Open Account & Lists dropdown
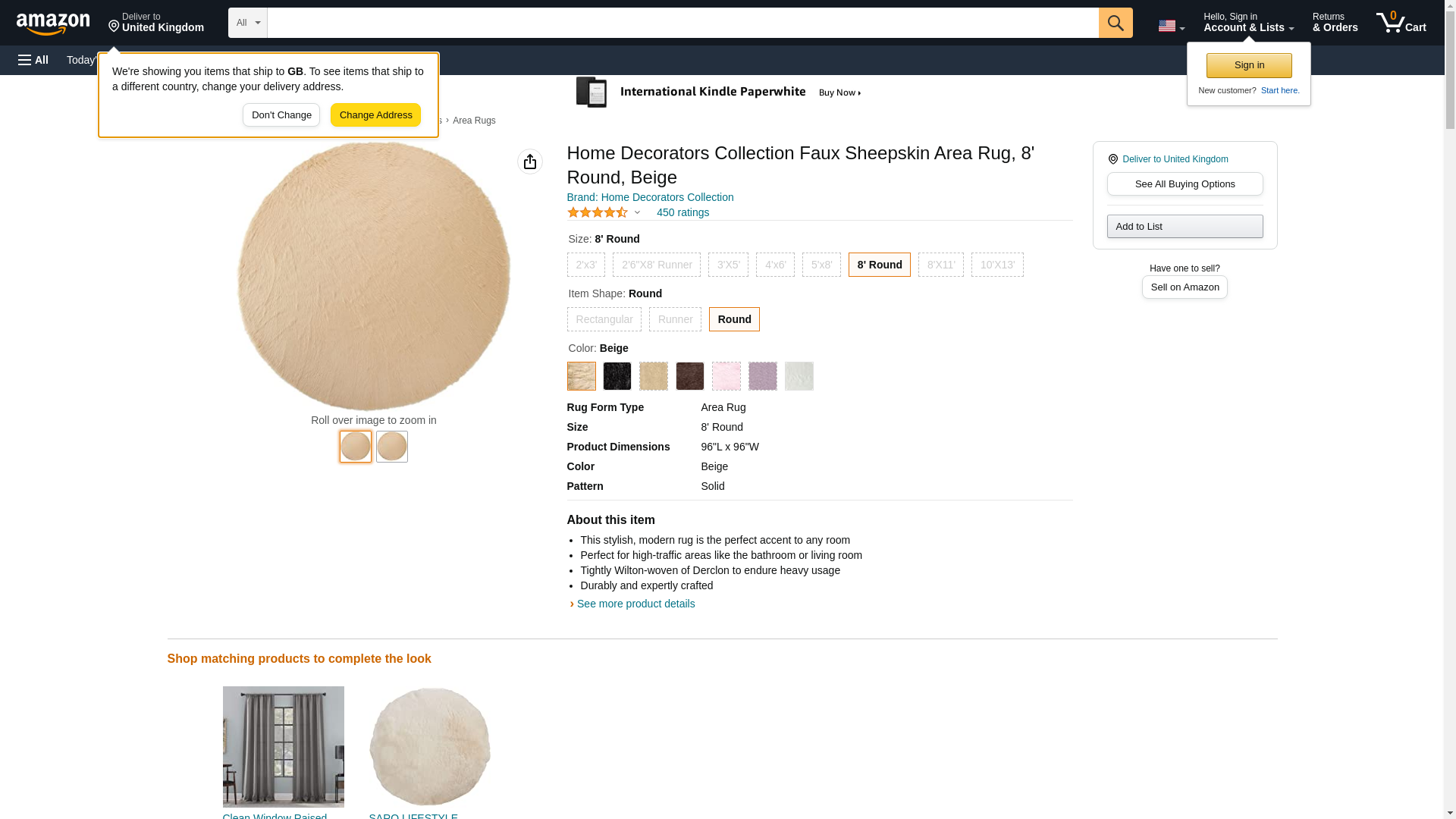 click(x=1248, y=23)
